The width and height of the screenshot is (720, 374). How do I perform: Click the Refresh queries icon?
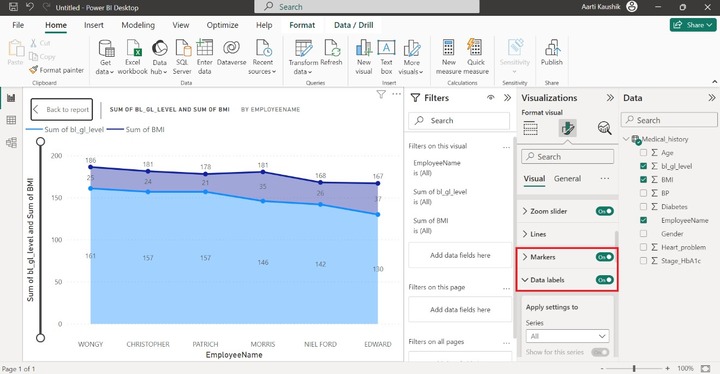332,48
